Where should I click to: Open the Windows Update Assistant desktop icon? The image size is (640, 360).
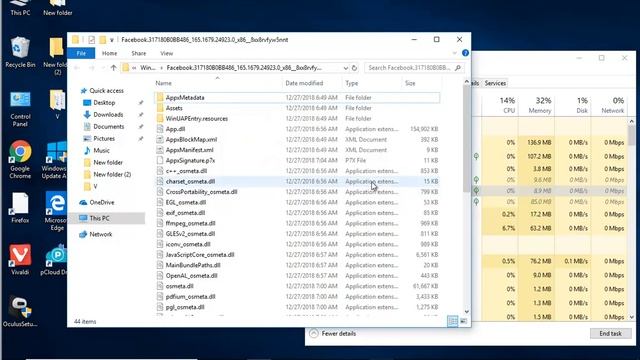point(56,160)
